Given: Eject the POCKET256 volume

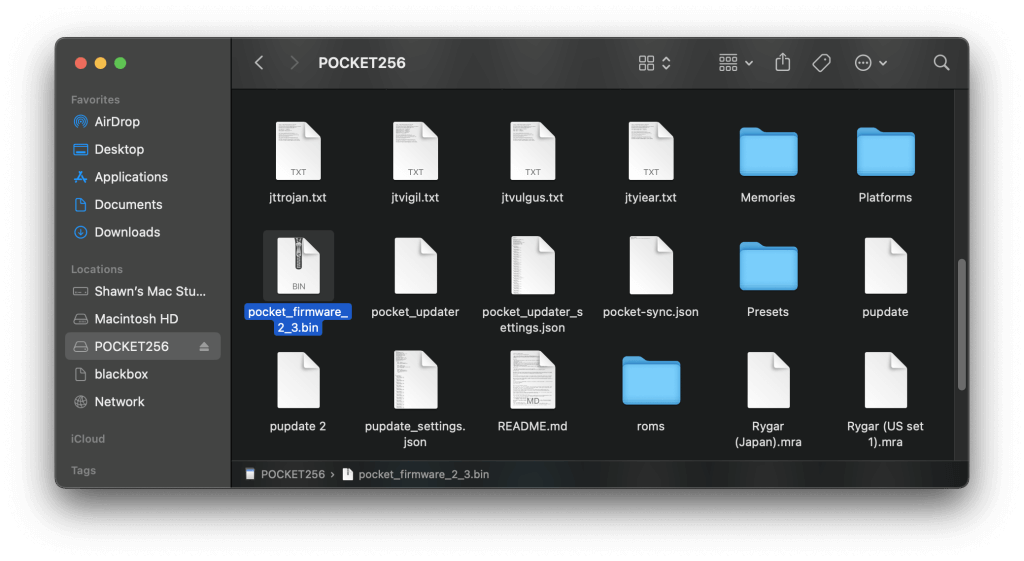Looking at the screenshot, I should coord(205,347).
